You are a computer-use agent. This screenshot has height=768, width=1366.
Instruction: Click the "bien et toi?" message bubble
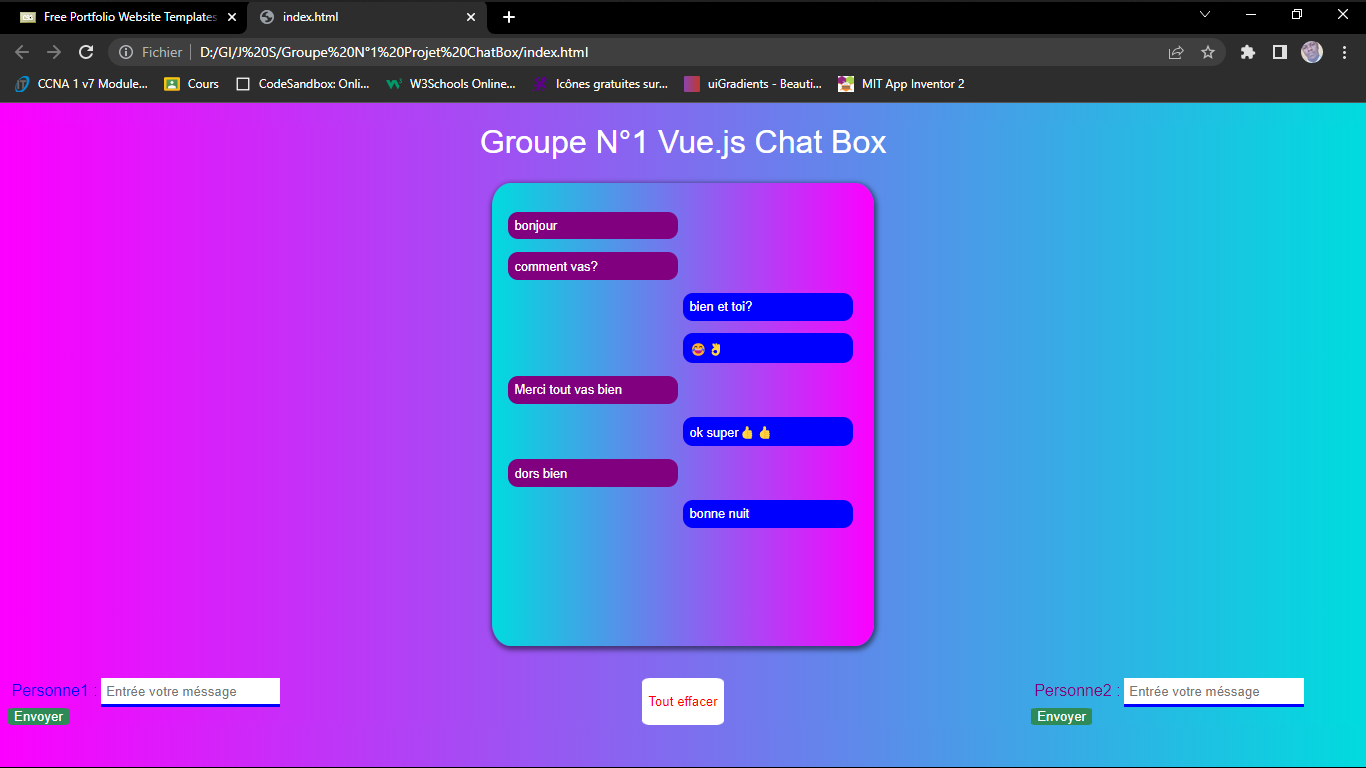[768, 307]
